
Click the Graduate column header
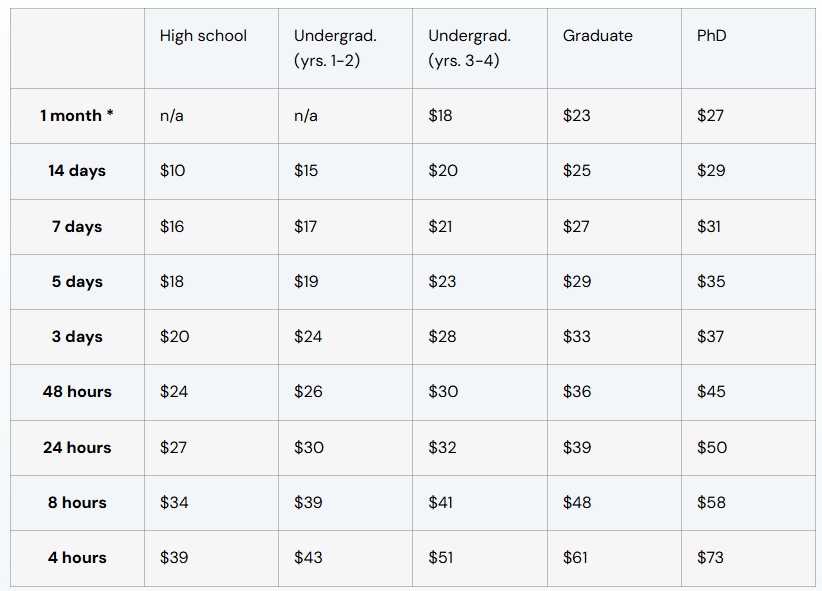pos(598,36)
